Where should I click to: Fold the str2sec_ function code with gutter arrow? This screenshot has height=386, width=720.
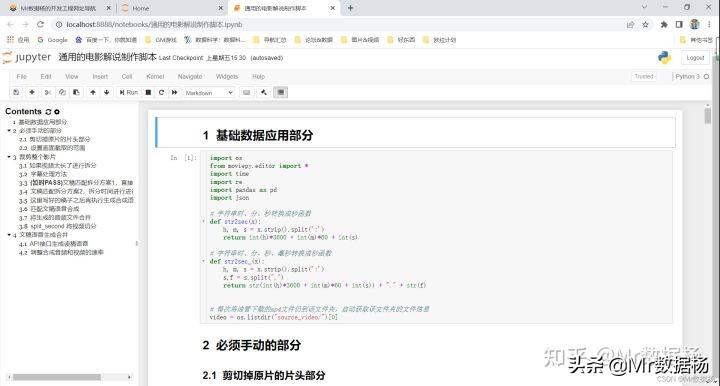(x=204, y=261)
